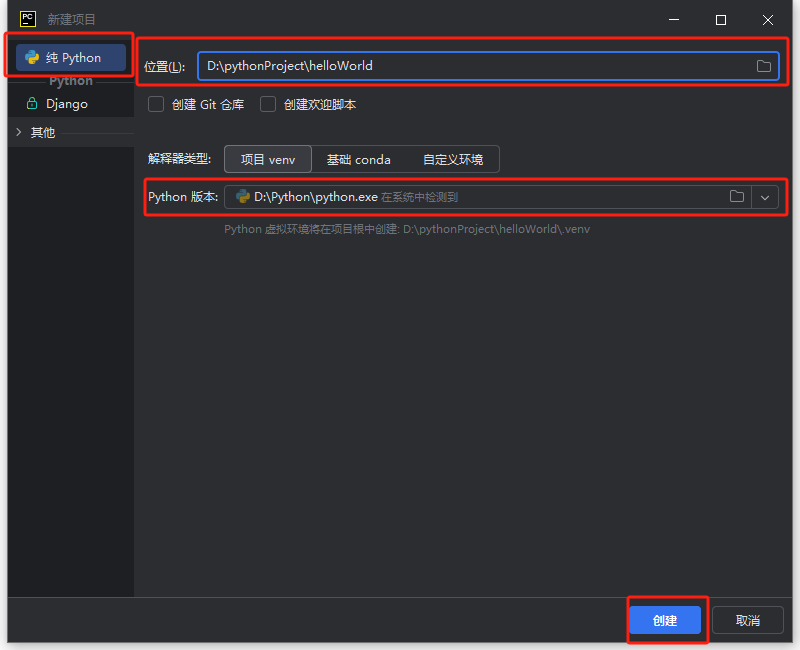Select the 纯 Python project type
This screenshot has width=800, height=650.
(x=71, y=57)
